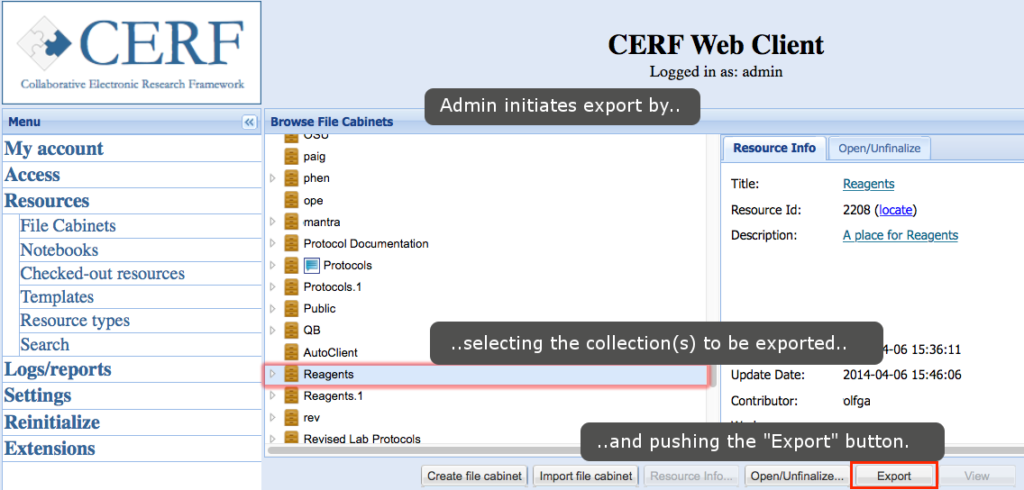
Task: Click the Revised Lab Protocols cabinet icon
Action: (291, 438)
